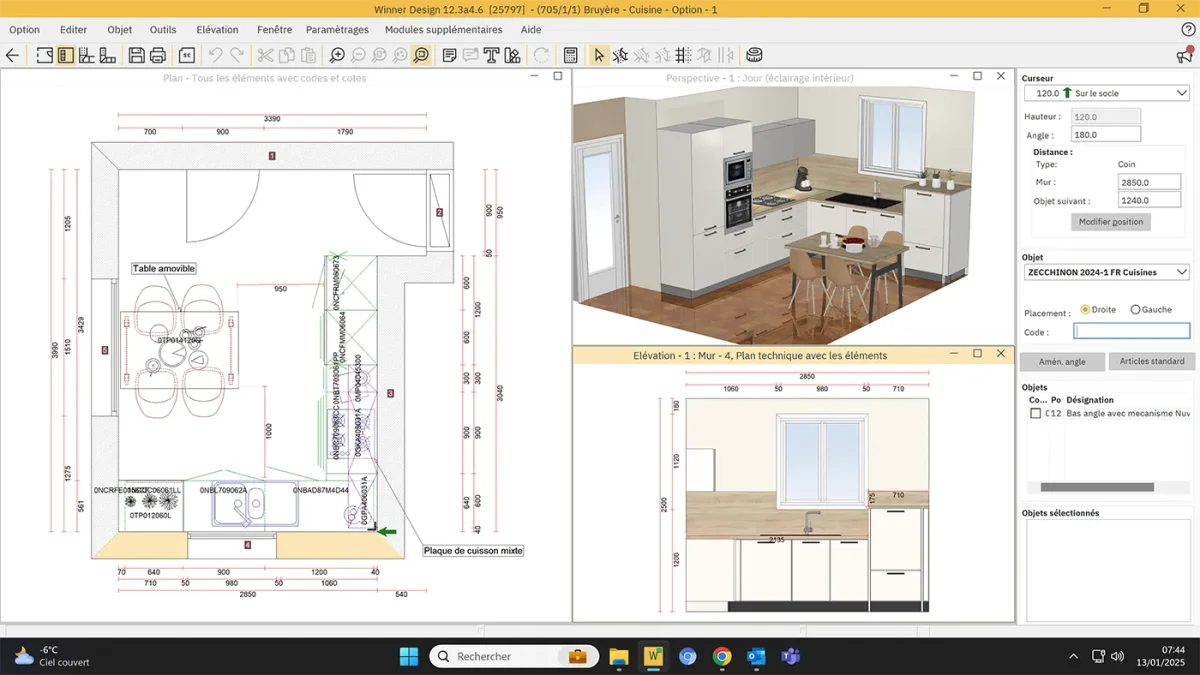This screenshot has height=675, width=1200.
Task: Click the Modifier position button
Action: click(1110, 222)
